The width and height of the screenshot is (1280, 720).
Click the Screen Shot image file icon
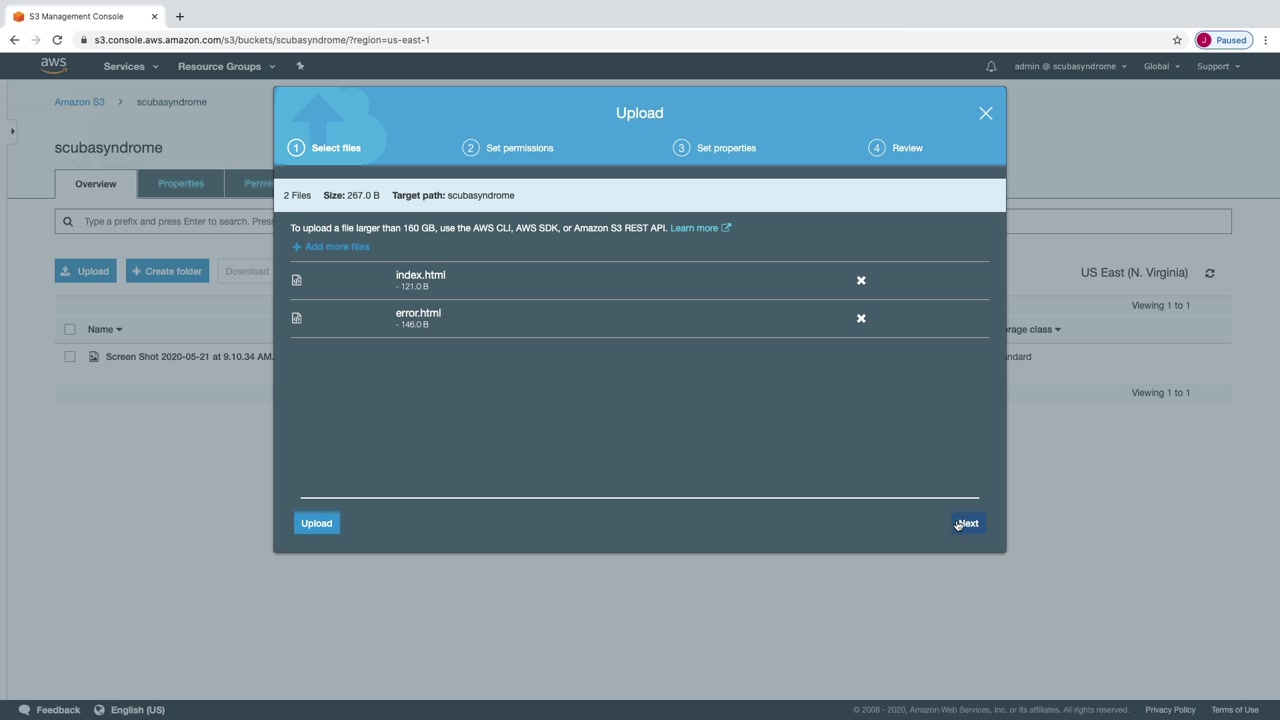[94, 357]
